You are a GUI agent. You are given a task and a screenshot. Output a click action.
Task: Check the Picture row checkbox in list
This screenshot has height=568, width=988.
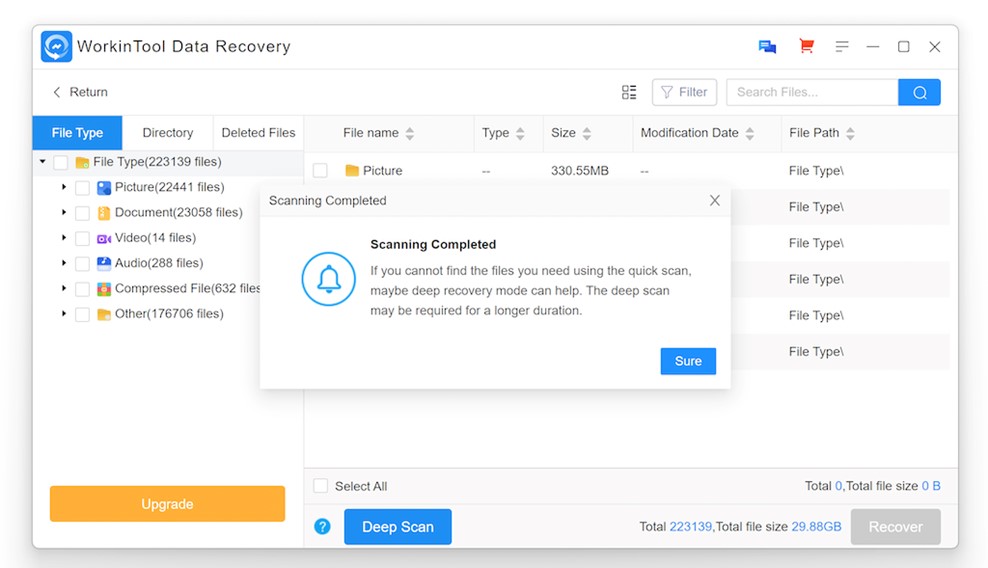pos(320,170)
